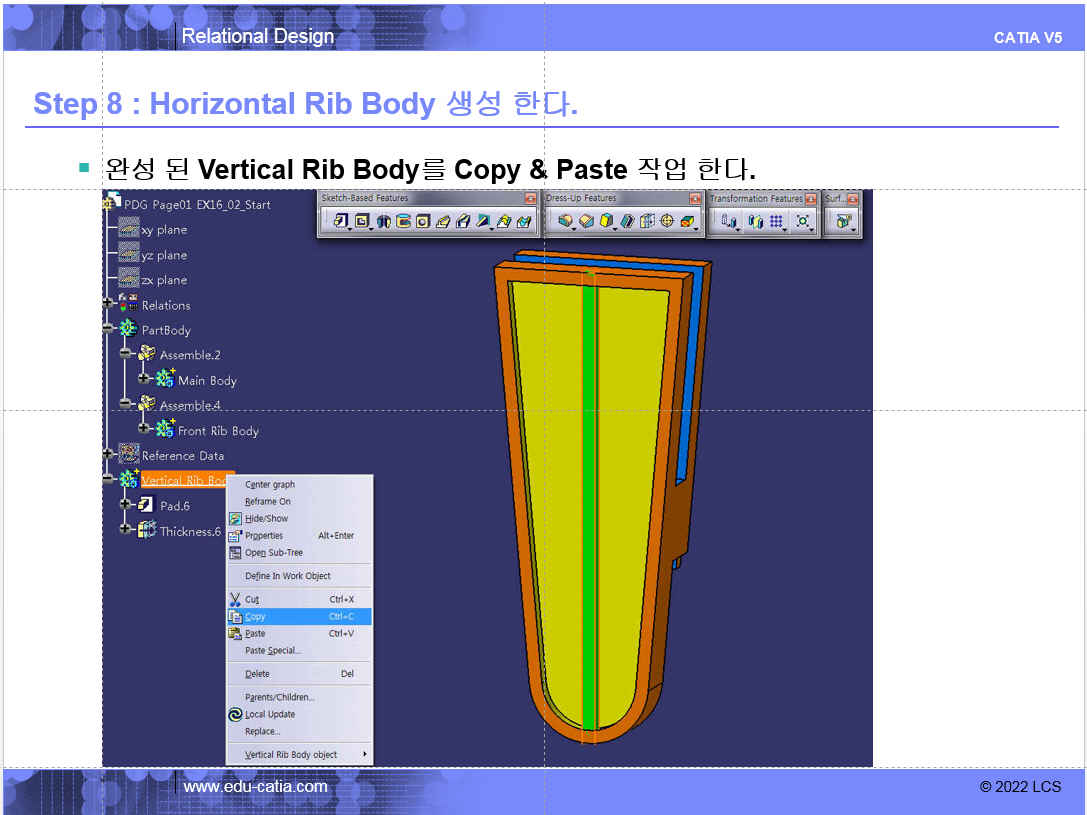The width and height of the screenshot is (1087, 815).
Task: Click the green vertical rib on the model
Action: tap(589, 500)
